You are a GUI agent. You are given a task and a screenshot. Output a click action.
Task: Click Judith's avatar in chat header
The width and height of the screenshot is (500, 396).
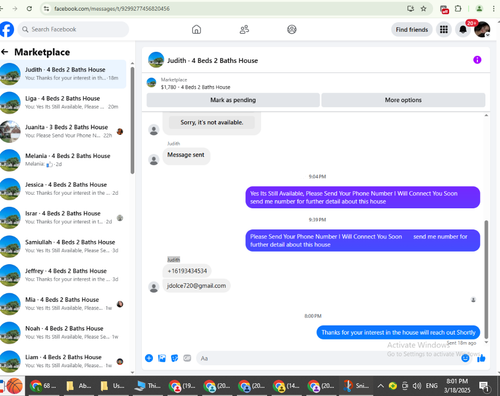point(156,60)
